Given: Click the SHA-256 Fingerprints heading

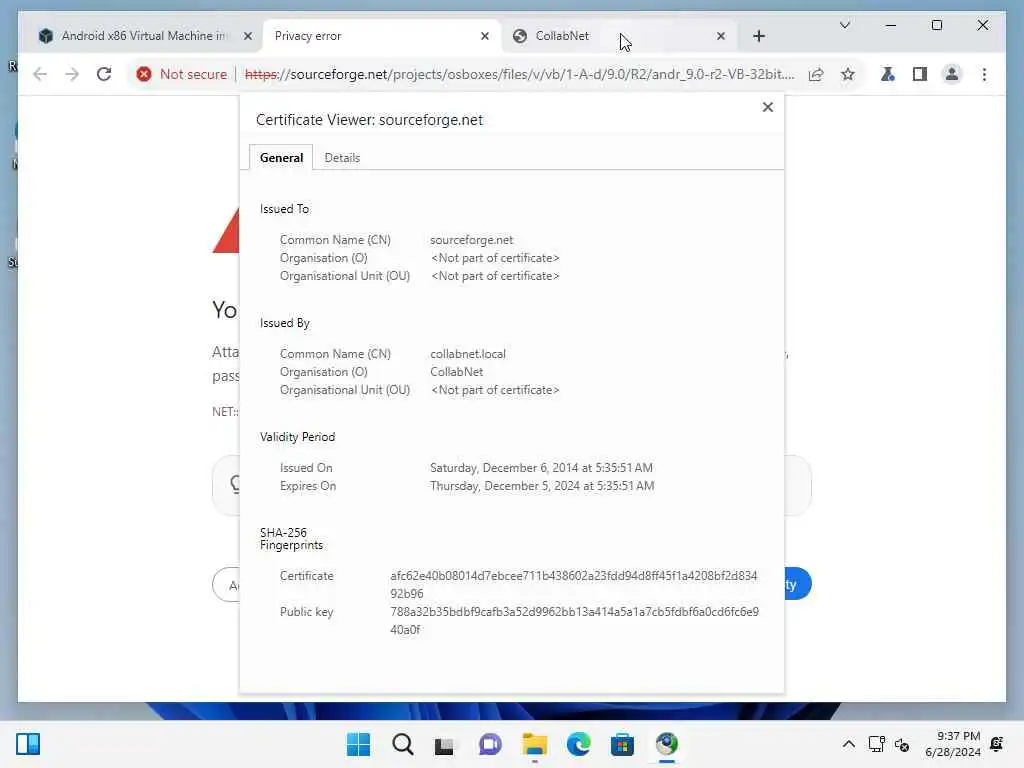Looking at the screenshot, I should [x=291, y=539].
